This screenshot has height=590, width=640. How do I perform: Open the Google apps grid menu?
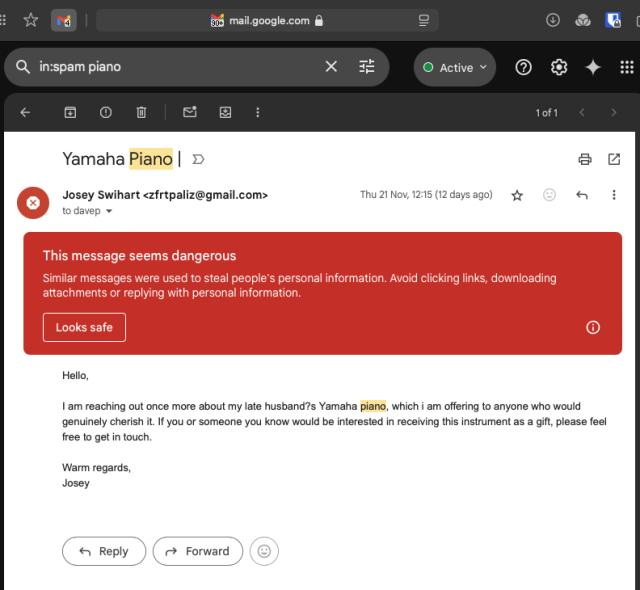[627, 67]
